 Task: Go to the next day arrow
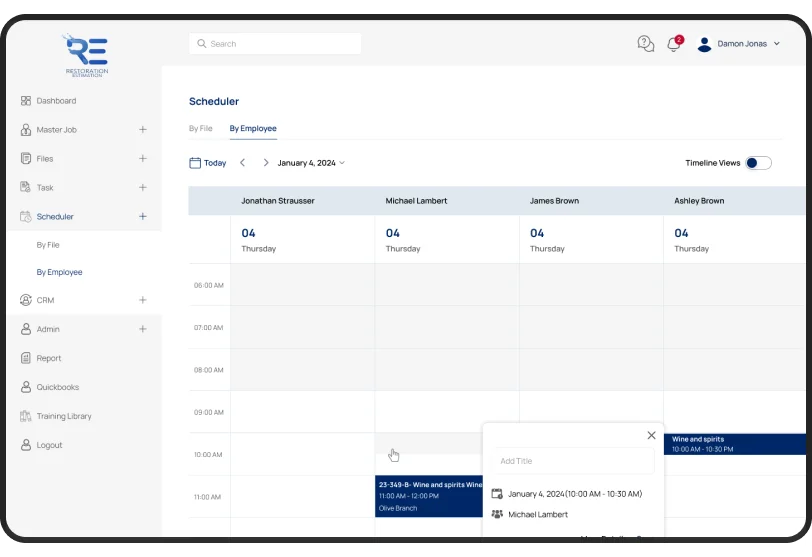click(266, 163)
